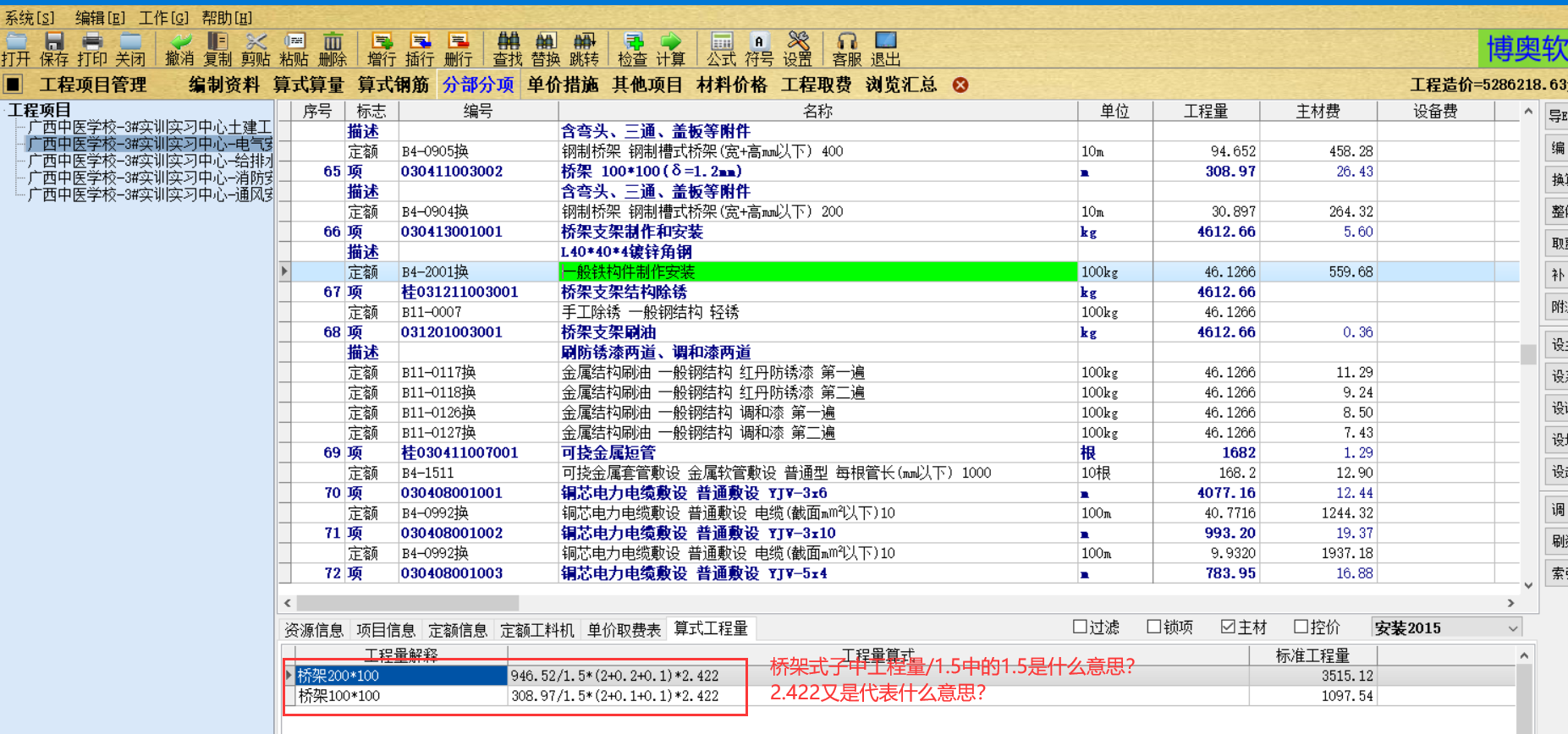Click the 打开 (Open) toolbar icon

pos(15,49)
